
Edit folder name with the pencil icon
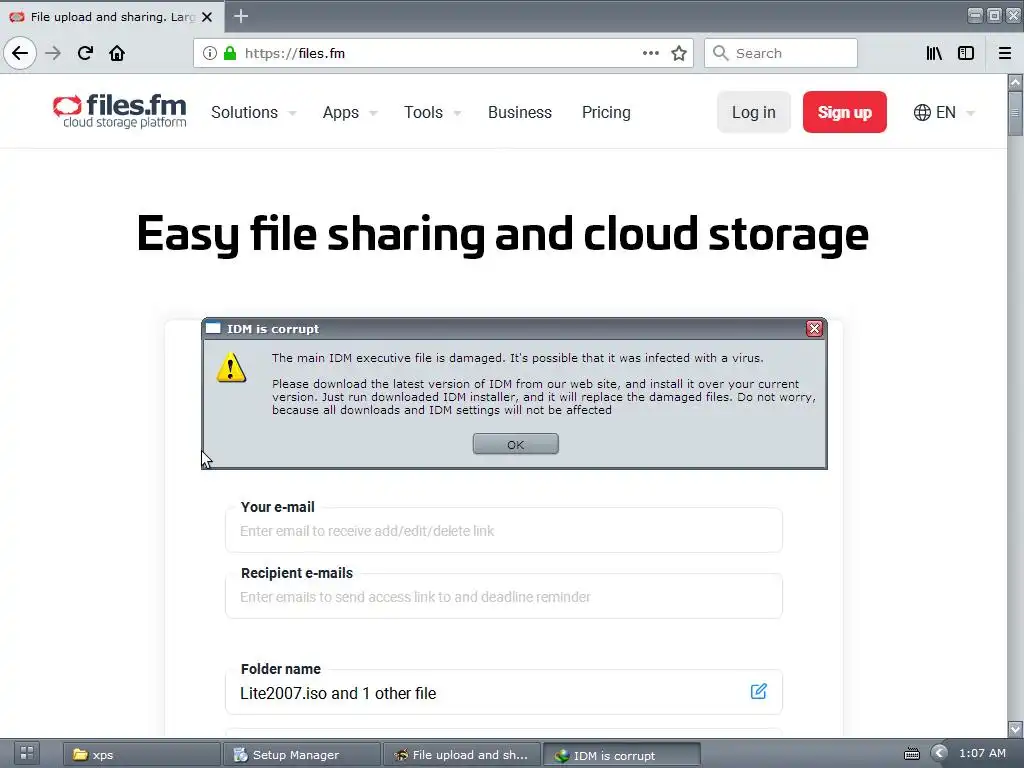click(x=758, y=692)
